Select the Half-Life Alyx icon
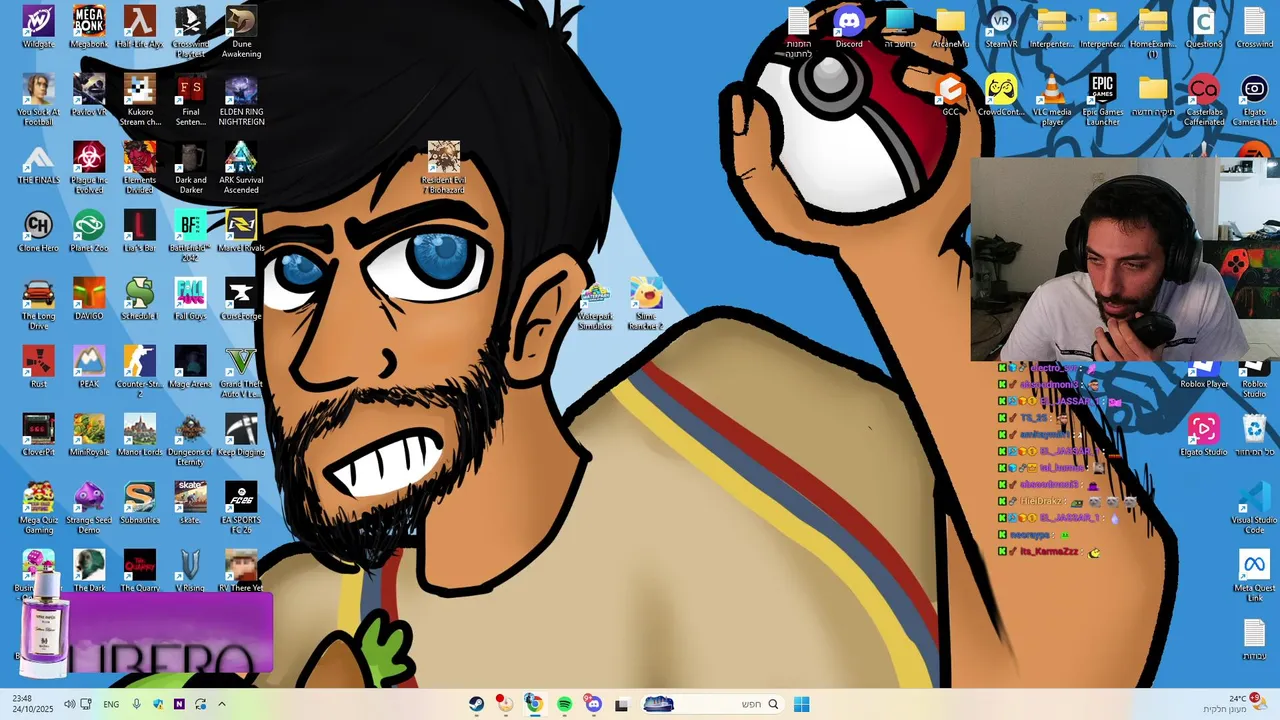 click(140, 27)
